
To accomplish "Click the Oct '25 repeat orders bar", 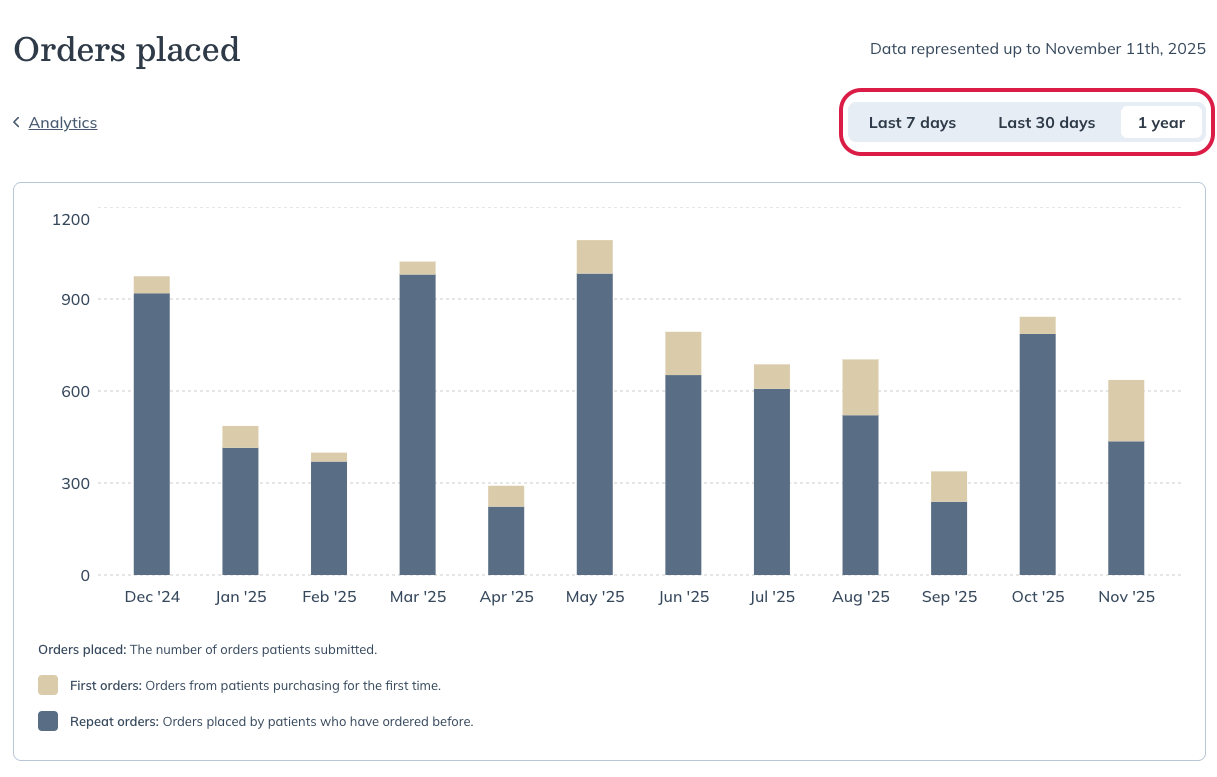I will 1037,454.
